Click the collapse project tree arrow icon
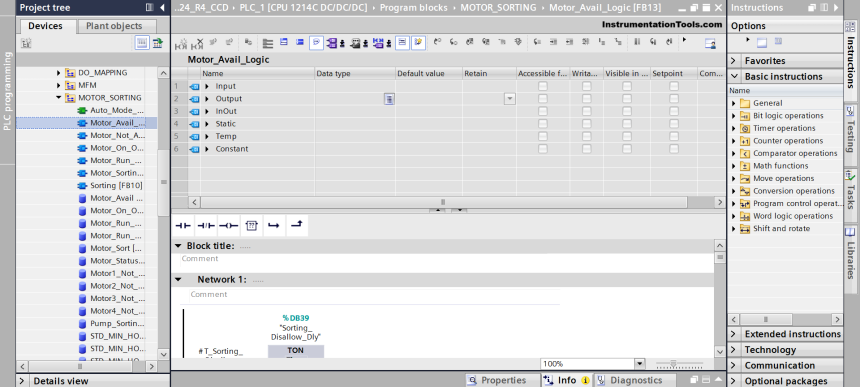This screenshot has width=860, height=387. click(x=162, y=8)
